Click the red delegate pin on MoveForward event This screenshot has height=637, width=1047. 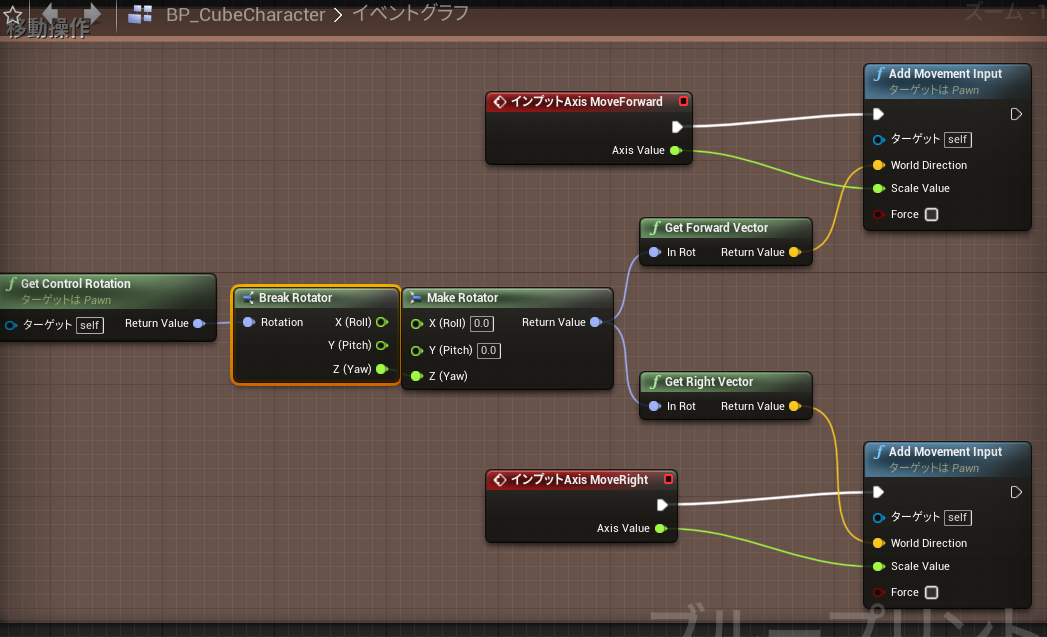pyautogui.click(x=683, y=101)
